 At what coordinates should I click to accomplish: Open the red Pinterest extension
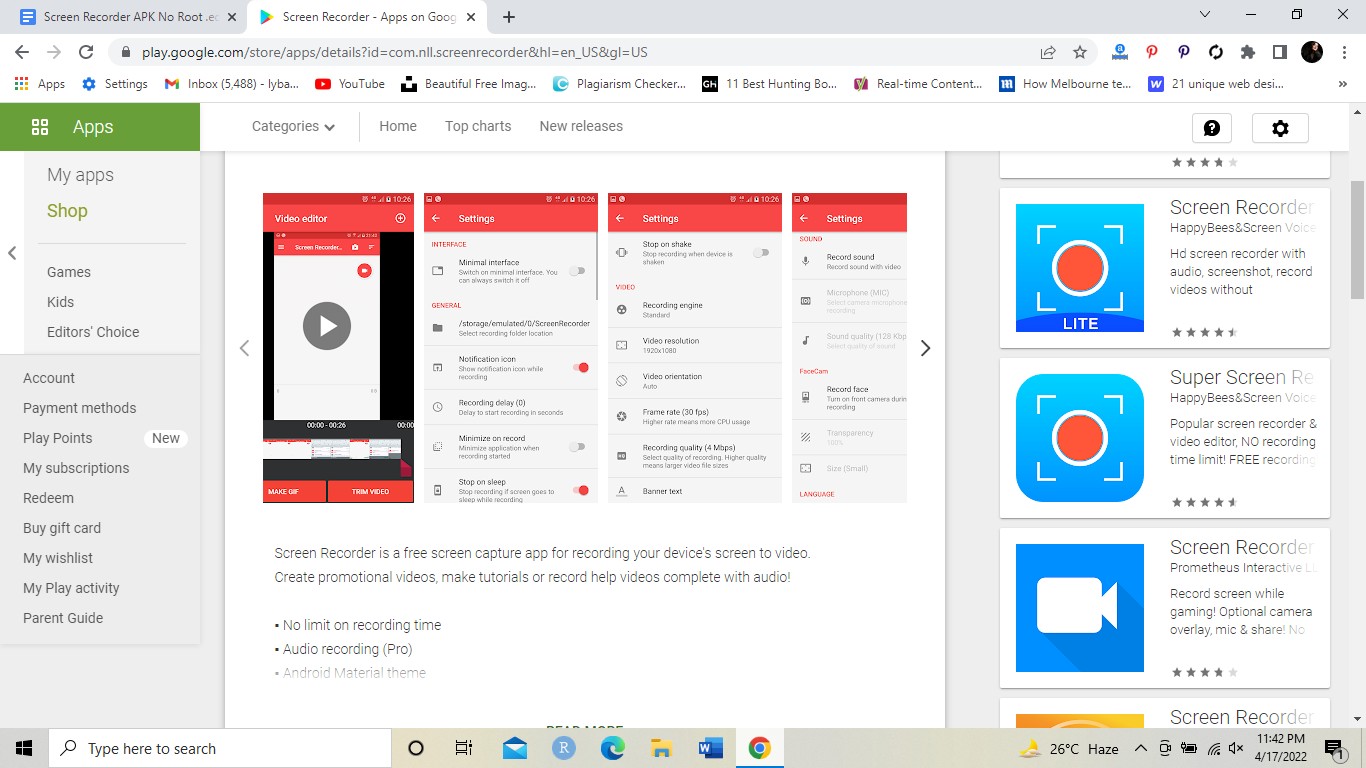(x=1152, y=52)
